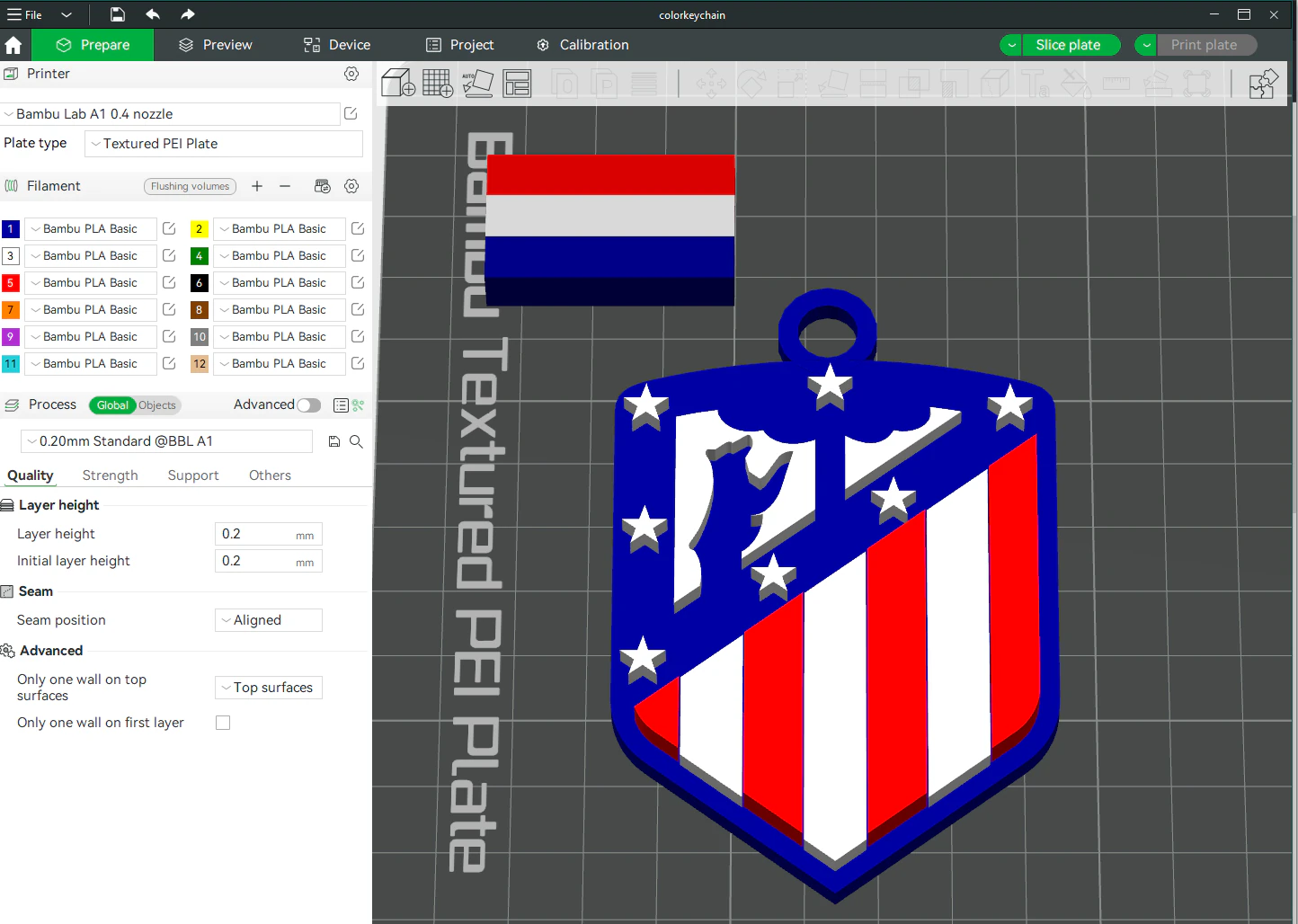Search process settings magnifier icon
The height and width of the screenshot is (924, 1298).
tap(356, 441)
